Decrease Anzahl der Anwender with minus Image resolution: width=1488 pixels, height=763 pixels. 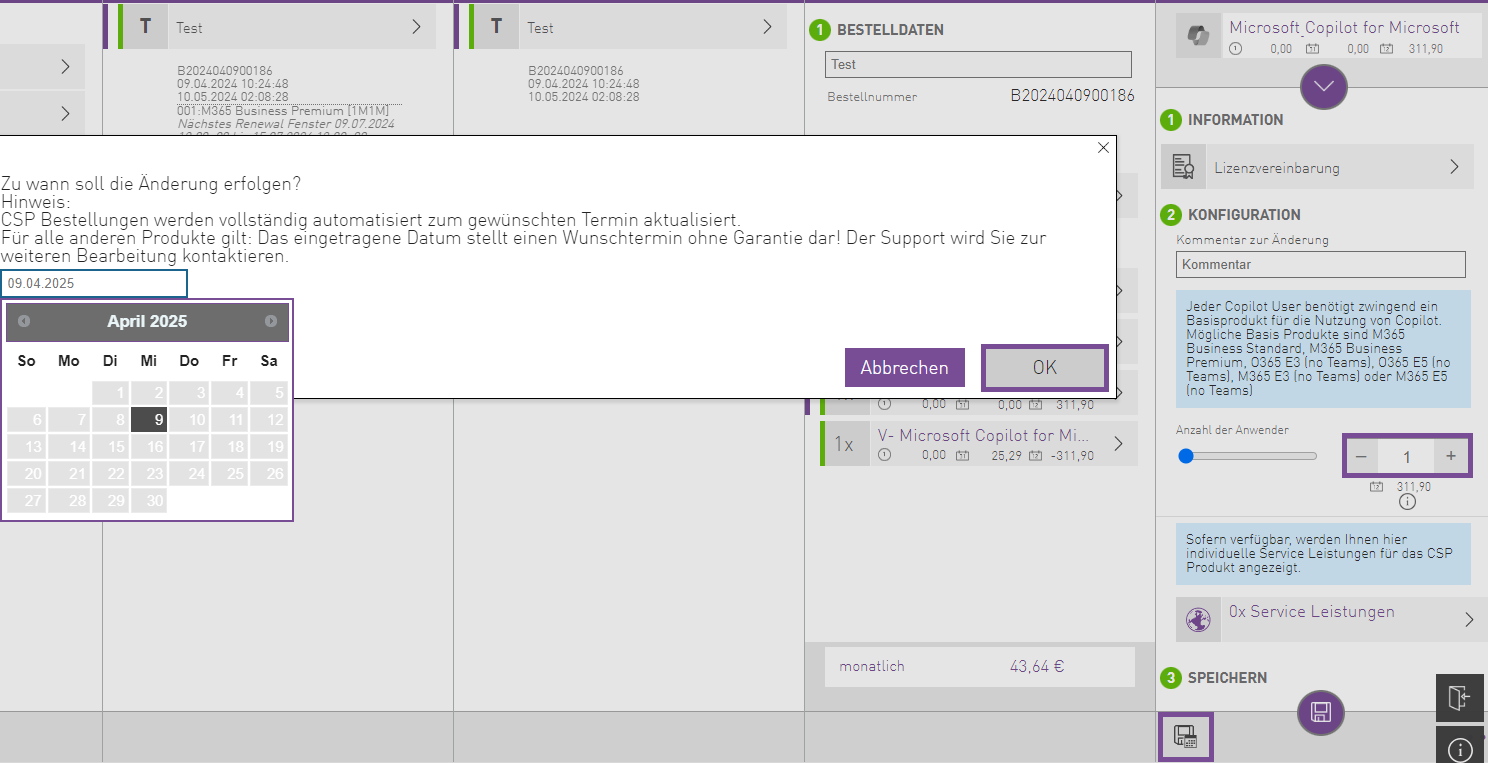[1360, 456]
